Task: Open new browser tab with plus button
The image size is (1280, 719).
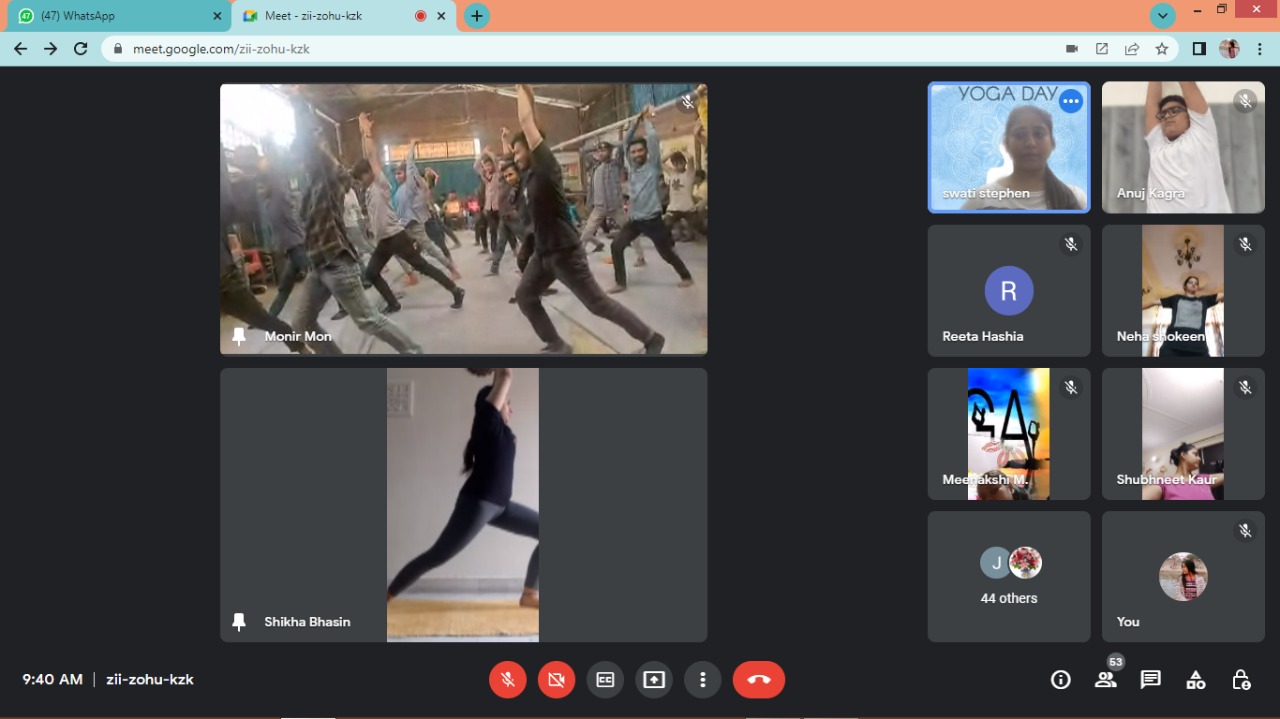Action: tap(477, 16)
